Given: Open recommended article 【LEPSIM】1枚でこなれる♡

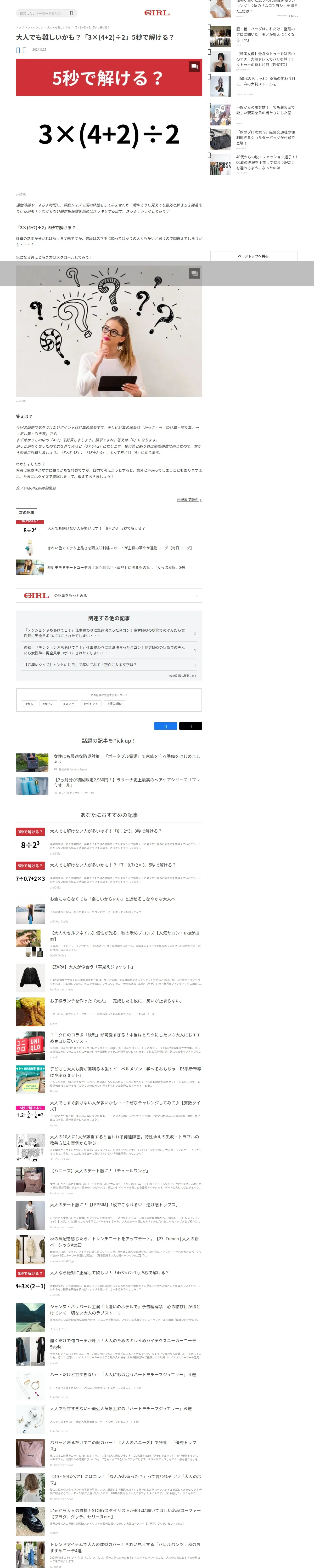Looking at the screenshot, I should [114, 1204].
